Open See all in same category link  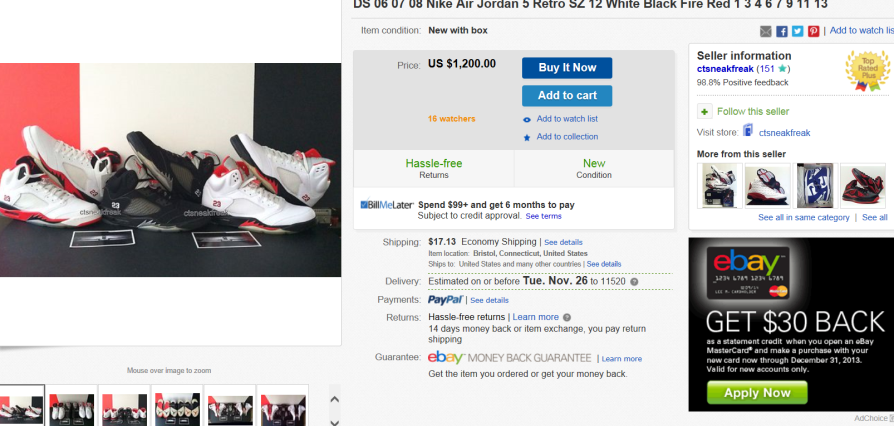(803, 217)
